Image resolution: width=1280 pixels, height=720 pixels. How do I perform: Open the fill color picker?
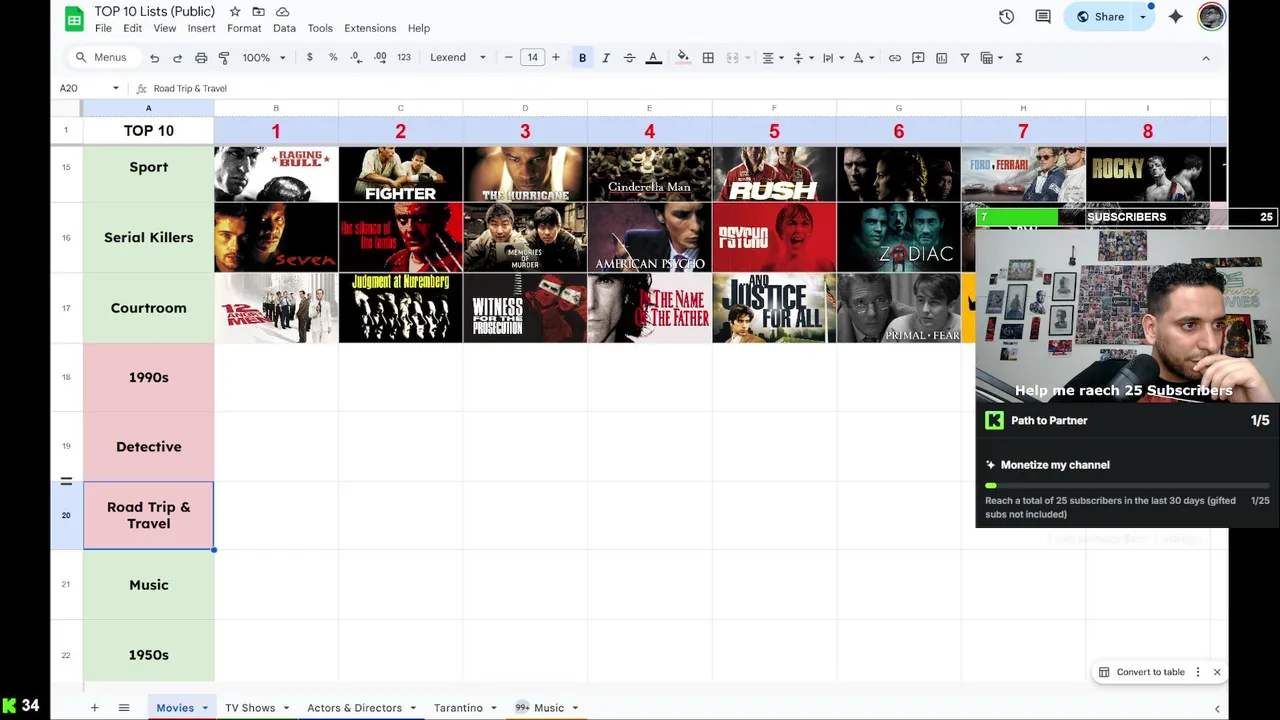tap(683, 58)
